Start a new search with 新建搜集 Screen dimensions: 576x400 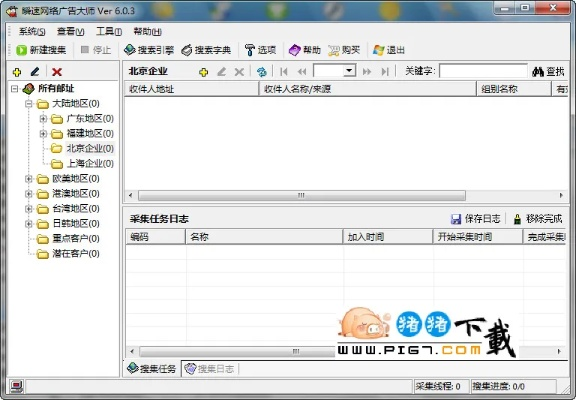[41, 50]
